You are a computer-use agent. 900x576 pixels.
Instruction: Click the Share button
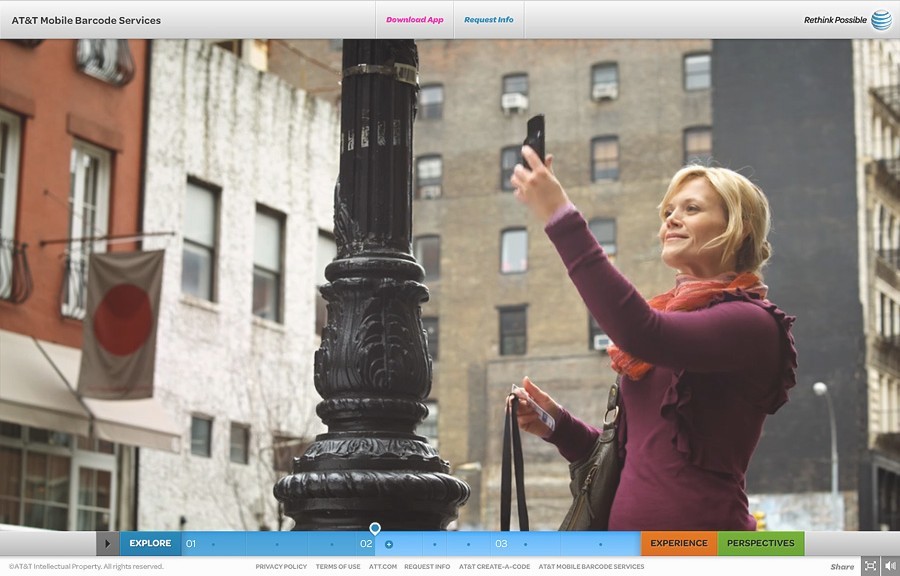coord(842,567)
